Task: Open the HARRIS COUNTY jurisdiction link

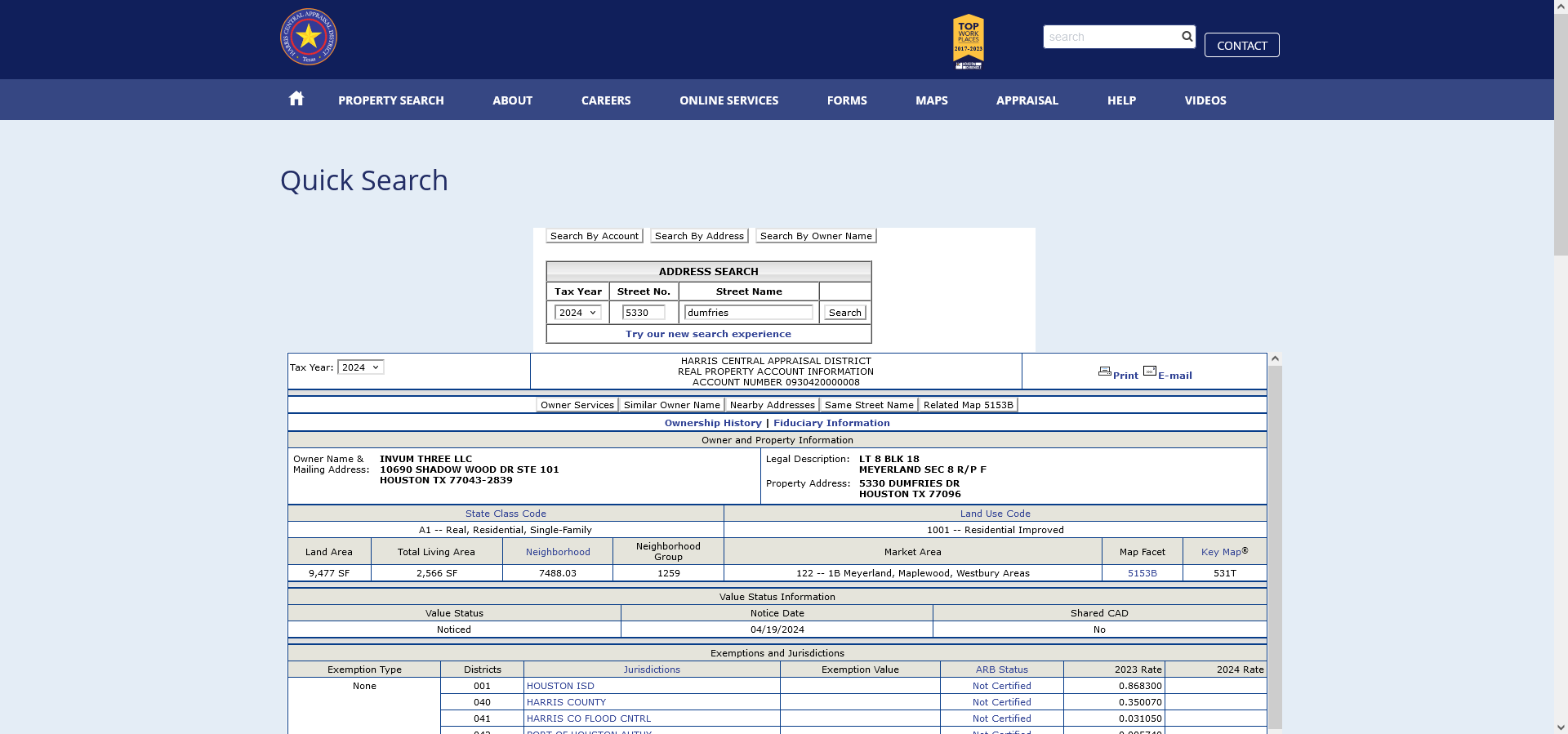Action: pyautogui.click(x=566, y=702)
